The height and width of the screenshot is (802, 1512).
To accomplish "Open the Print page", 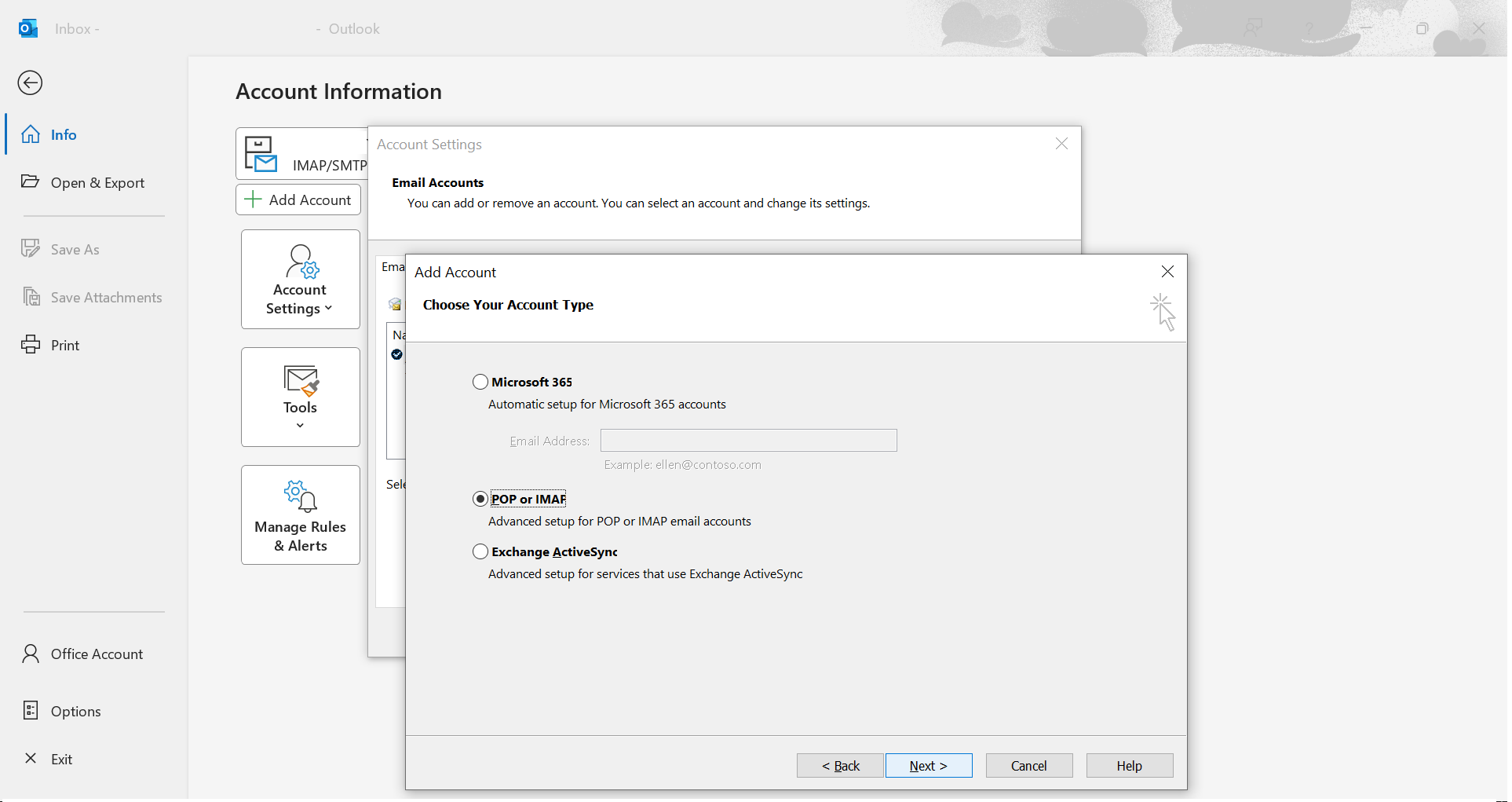I will coord(94,345).
